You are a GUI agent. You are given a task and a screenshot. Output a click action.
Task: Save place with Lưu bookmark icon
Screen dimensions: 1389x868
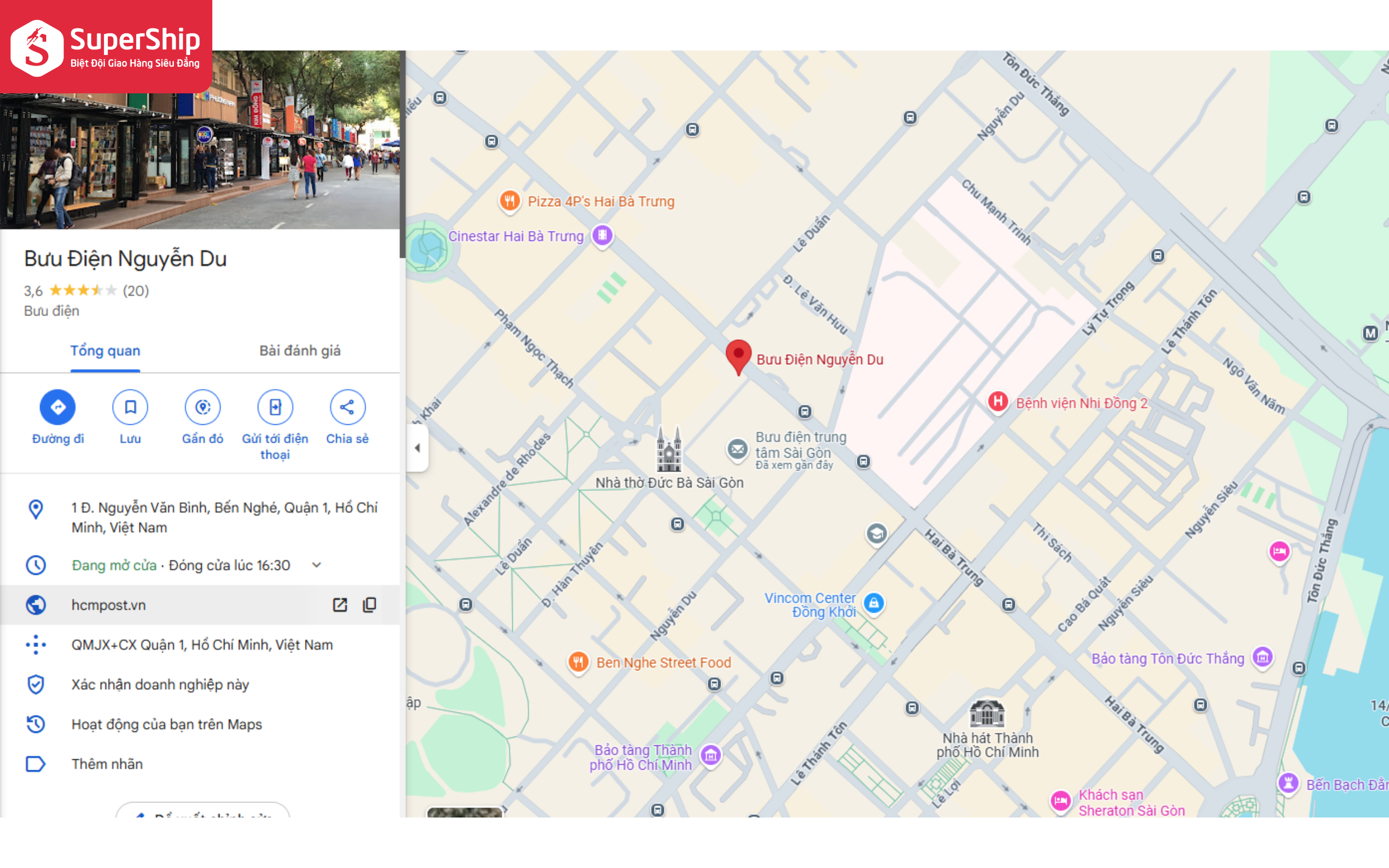tap(131, 407)
